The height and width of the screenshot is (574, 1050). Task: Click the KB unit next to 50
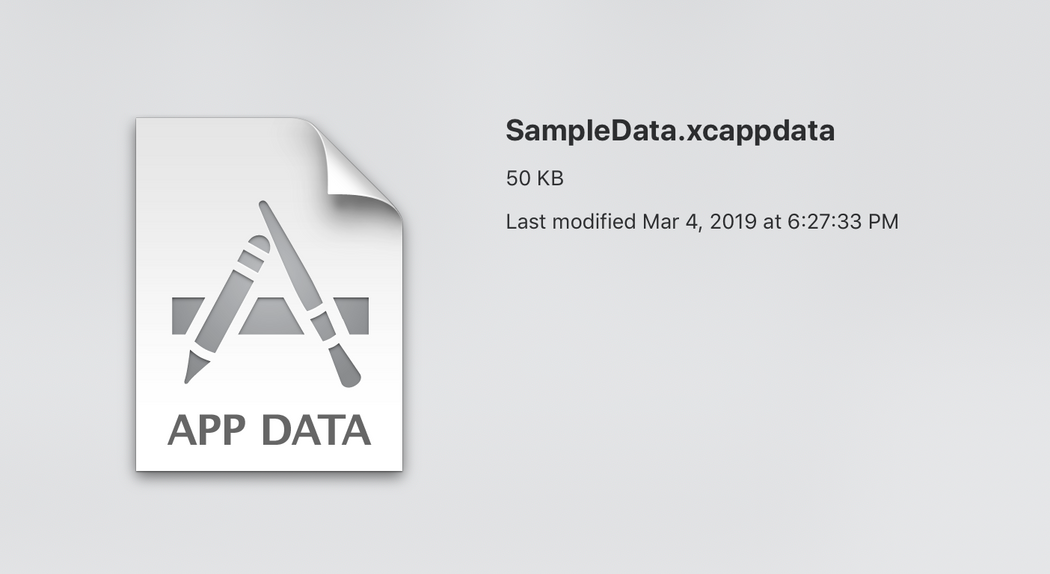[549, 178]
